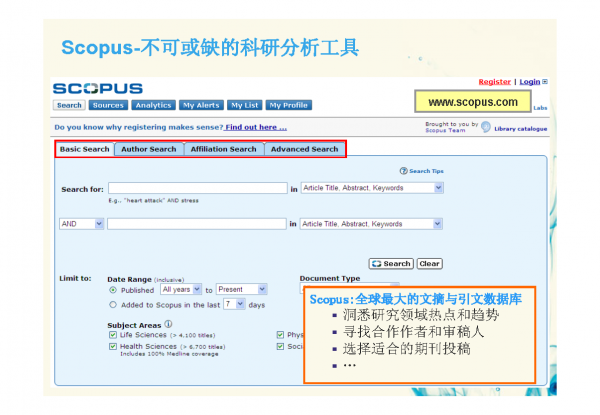Switch to the Advanced Search tab

tap(305, 149)
